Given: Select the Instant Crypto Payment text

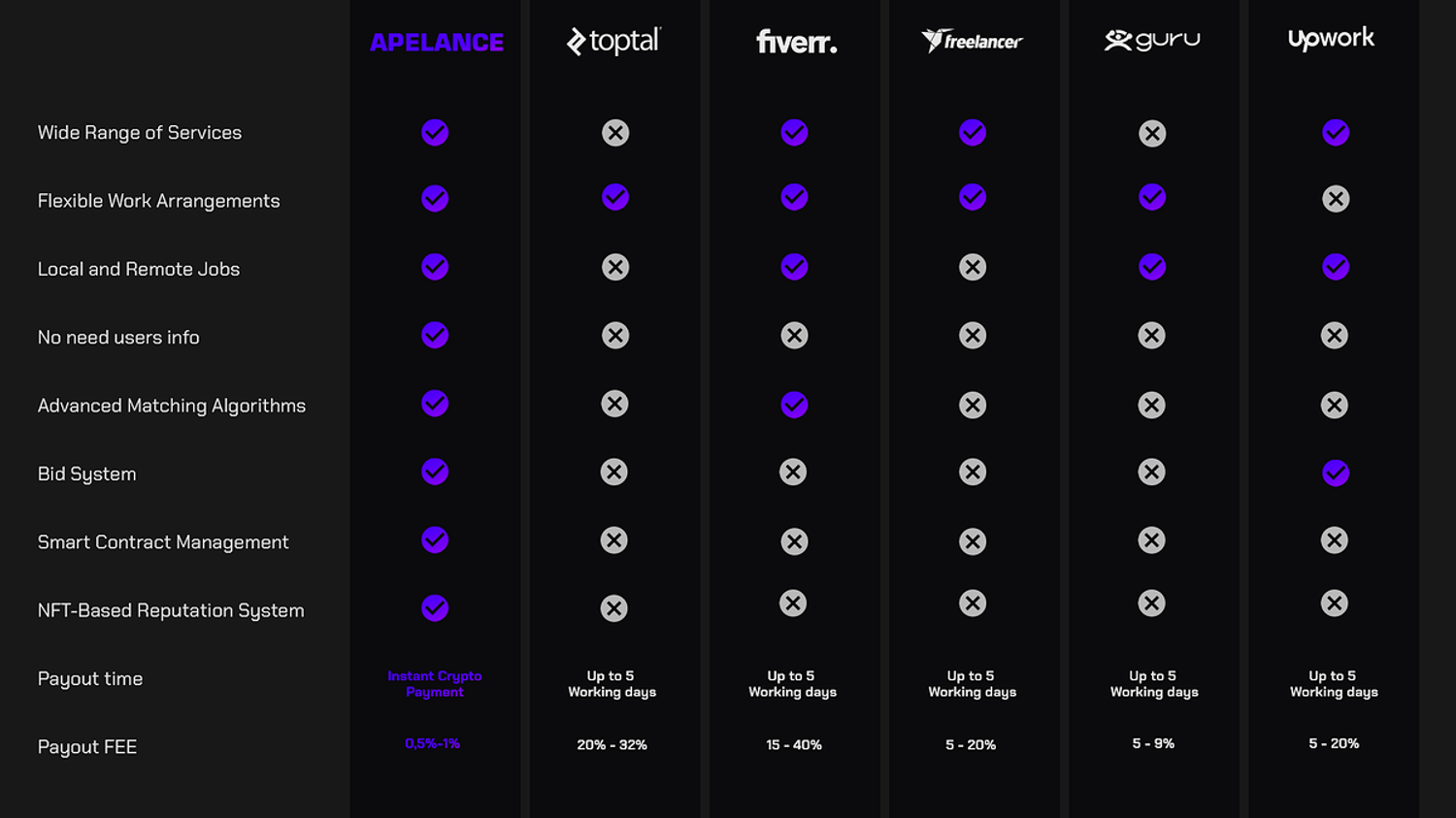Looking at the screenshot, I should tap(435, 684).
